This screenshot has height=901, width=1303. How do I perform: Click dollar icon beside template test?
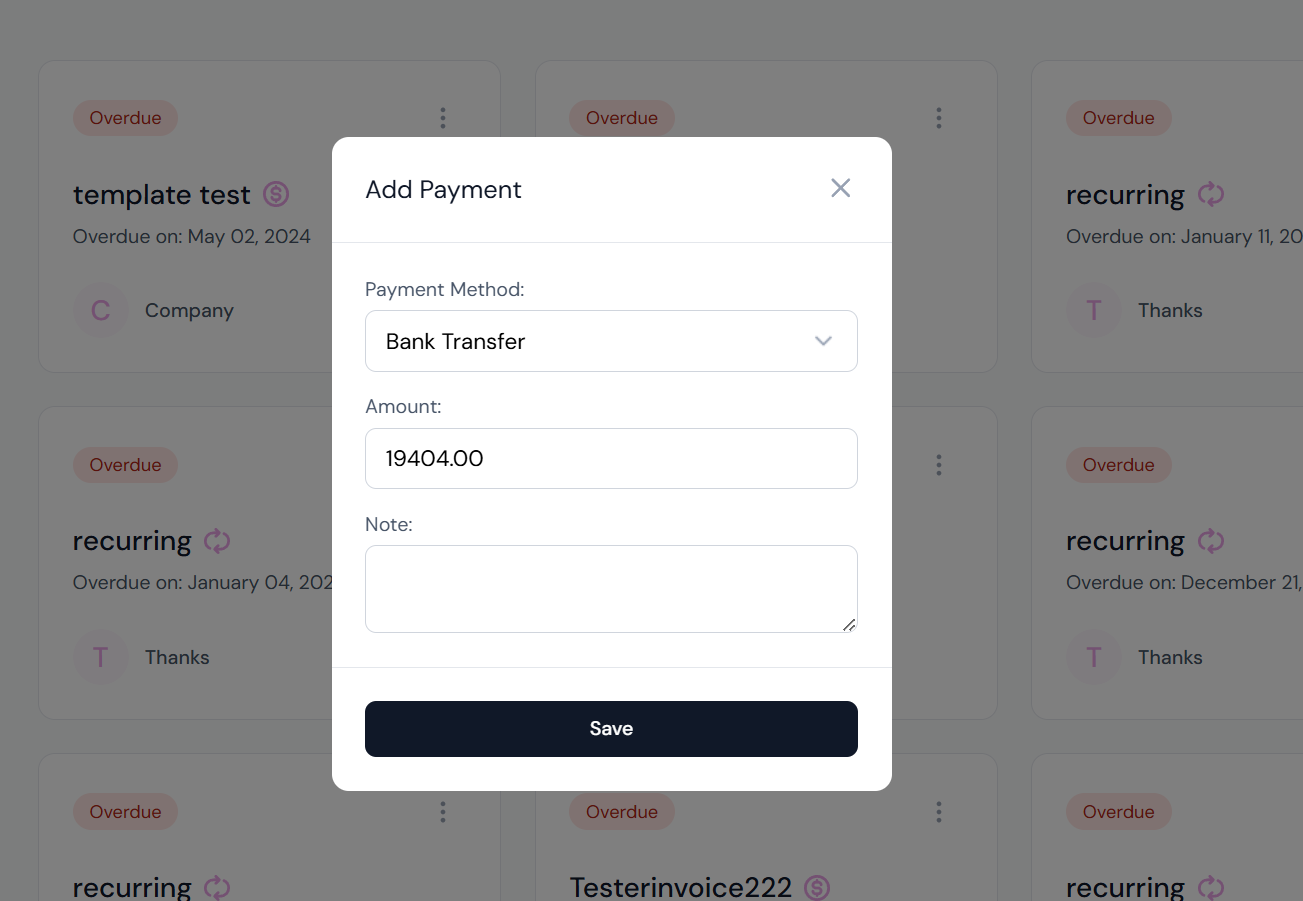pyautogui.click(x=276, y=194)
